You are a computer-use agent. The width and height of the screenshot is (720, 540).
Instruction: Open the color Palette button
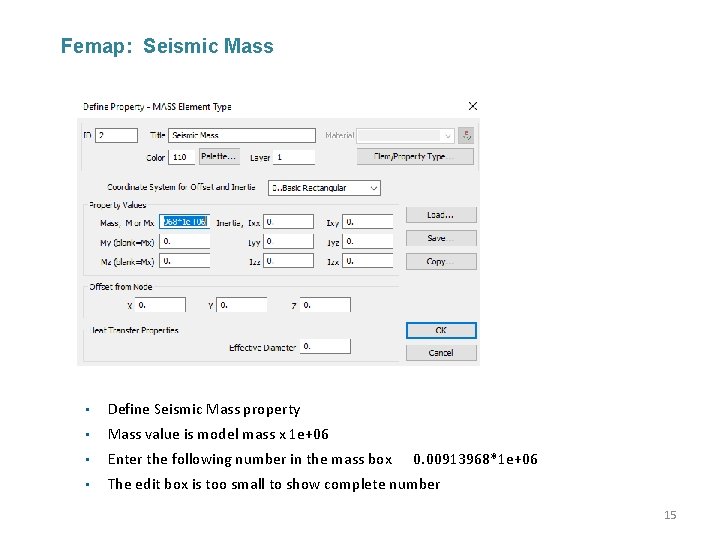point(219,156)
